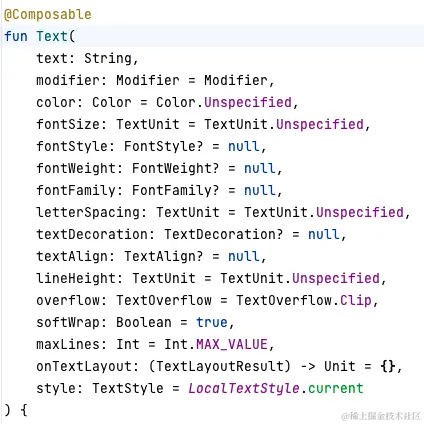Click the true value of softWrap
The image size is (424, 424).
tap(212, 322)
